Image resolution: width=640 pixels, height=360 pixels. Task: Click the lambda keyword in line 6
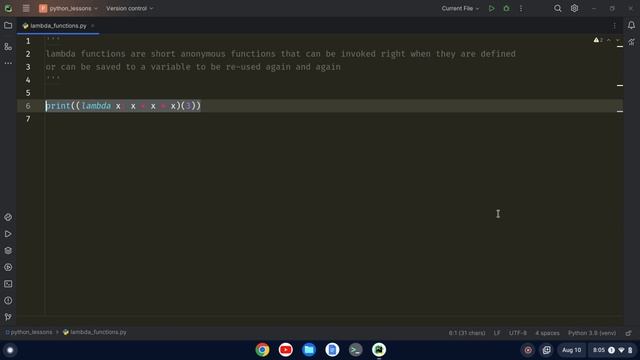coord(96,106)
